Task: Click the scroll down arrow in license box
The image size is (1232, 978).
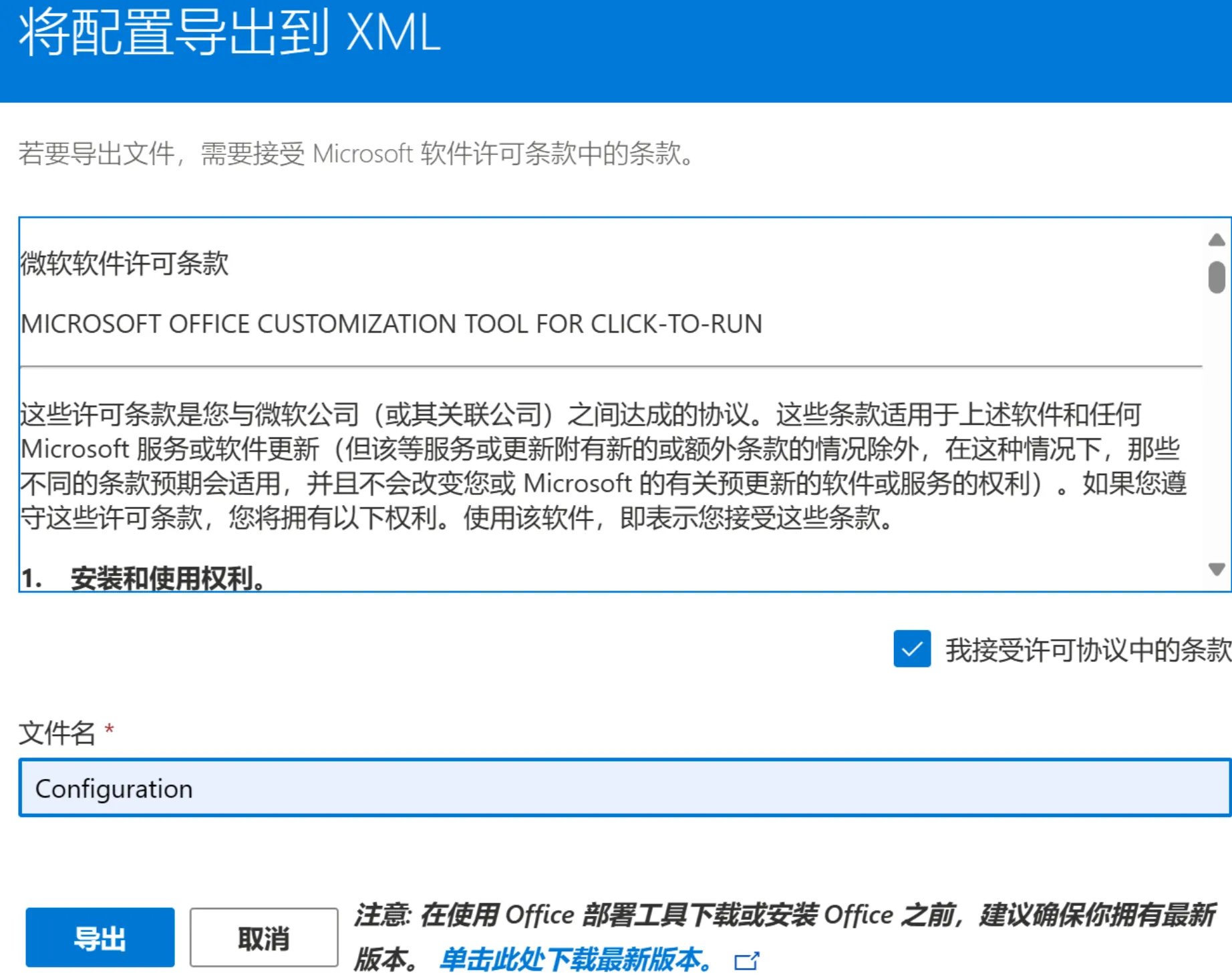Action: pos(1216,569)
